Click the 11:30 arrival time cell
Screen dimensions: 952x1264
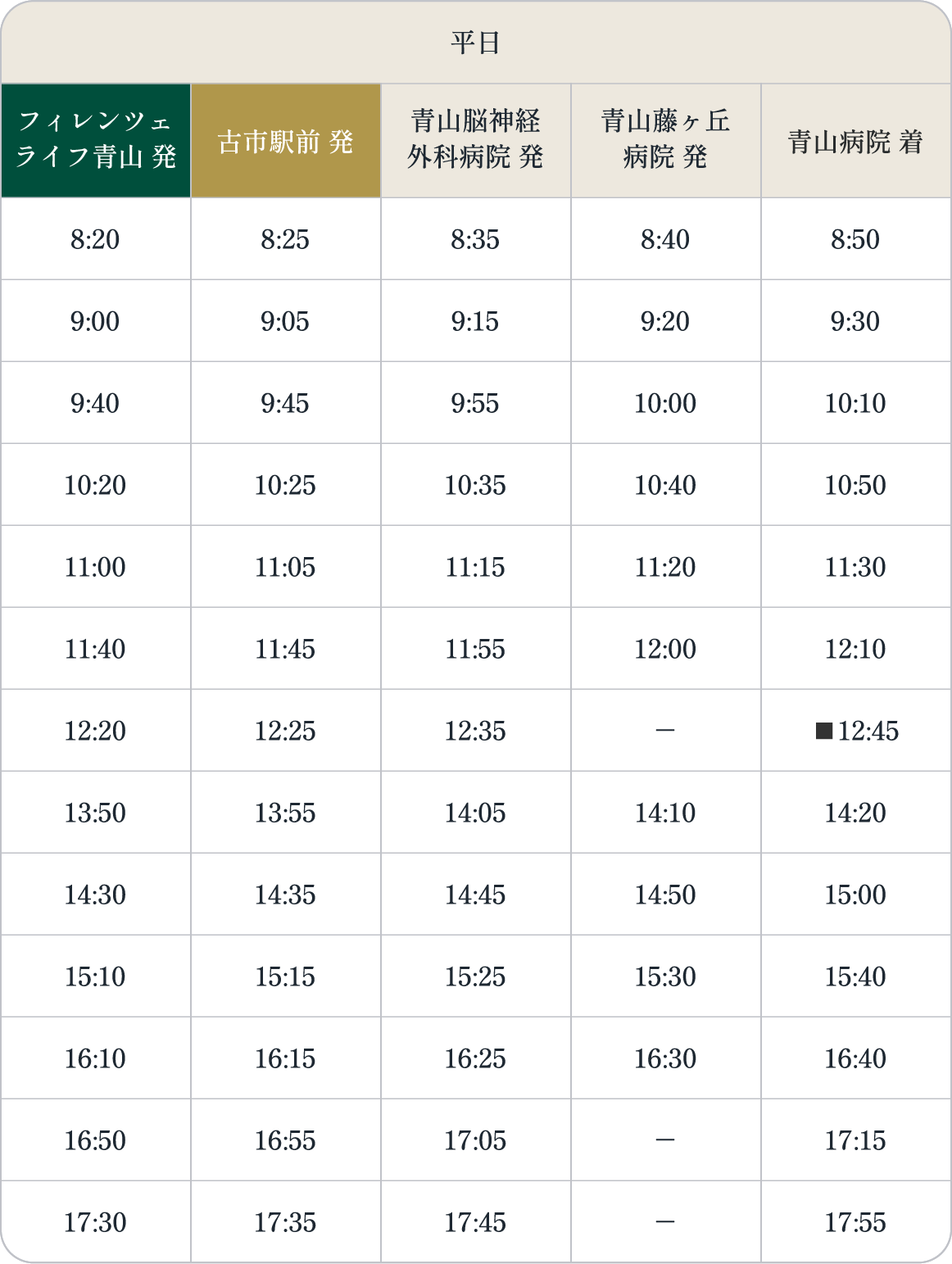coord(856,567)
